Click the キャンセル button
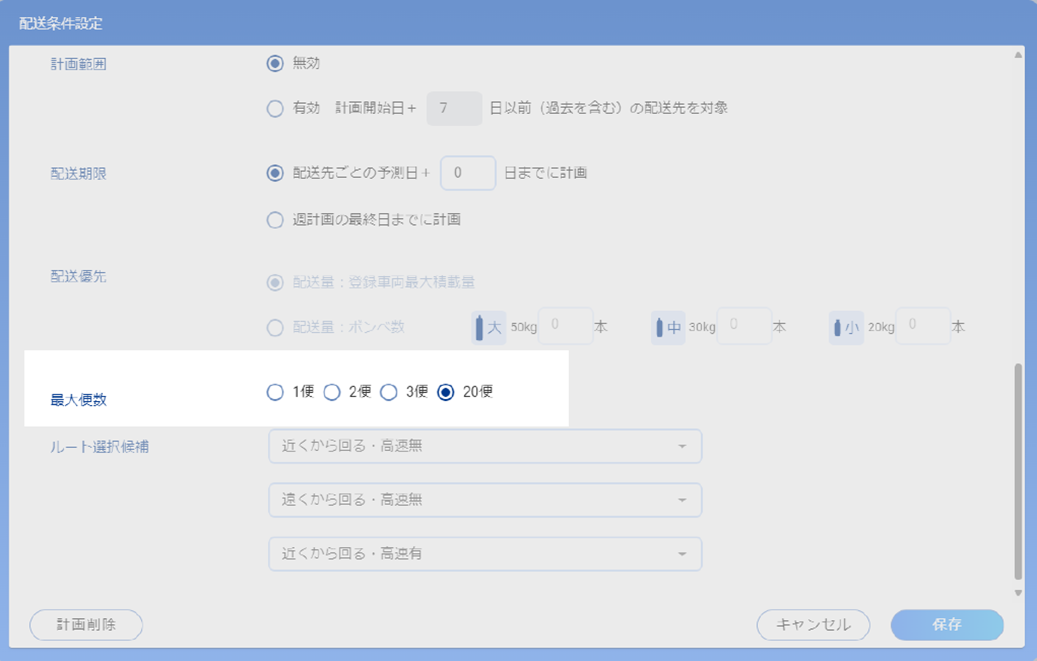 point(813,625)
